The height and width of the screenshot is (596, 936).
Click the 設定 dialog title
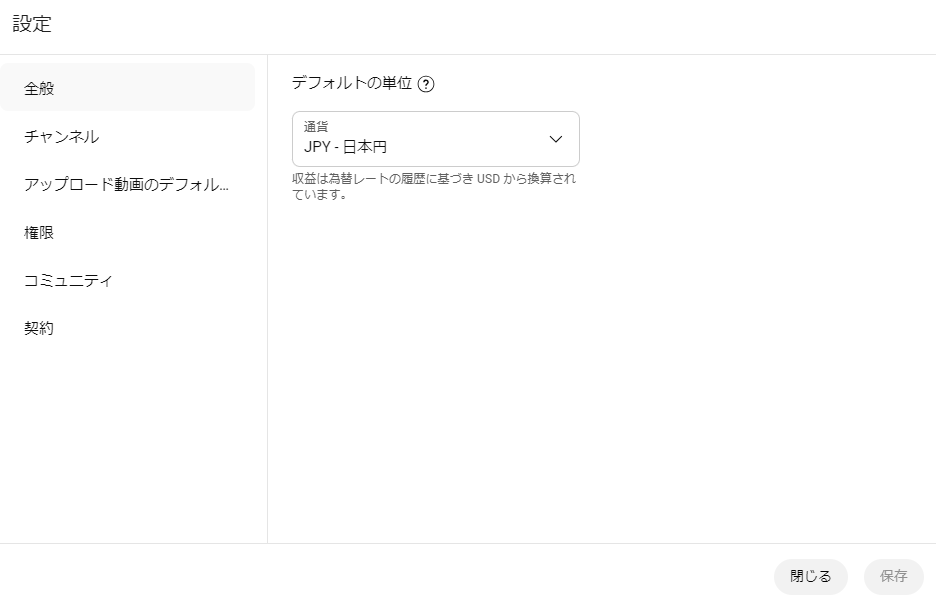[32, 24]
